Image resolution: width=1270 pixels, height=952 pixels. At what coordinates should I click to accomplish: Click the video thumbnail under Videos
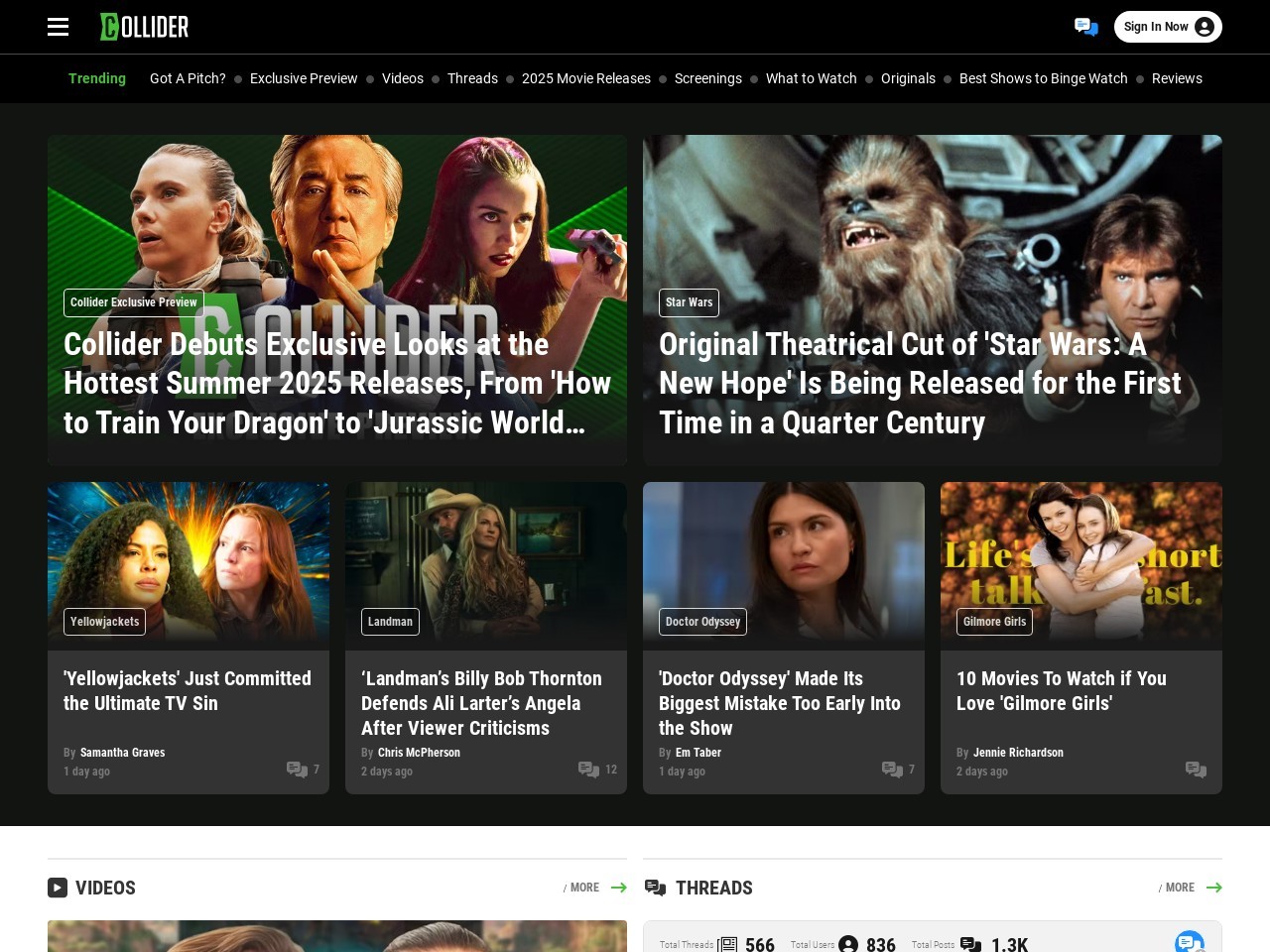pos(337,936)
